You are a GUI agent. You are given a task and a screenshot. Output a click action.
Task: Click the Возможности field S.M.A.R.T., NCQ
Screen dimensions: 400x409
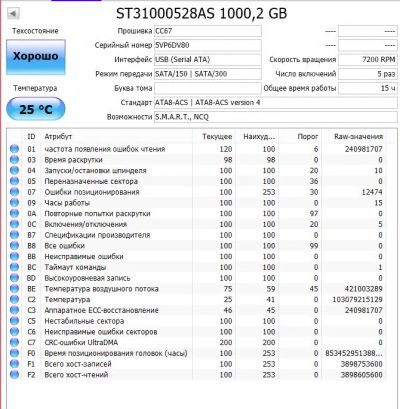tap(276, 117)
